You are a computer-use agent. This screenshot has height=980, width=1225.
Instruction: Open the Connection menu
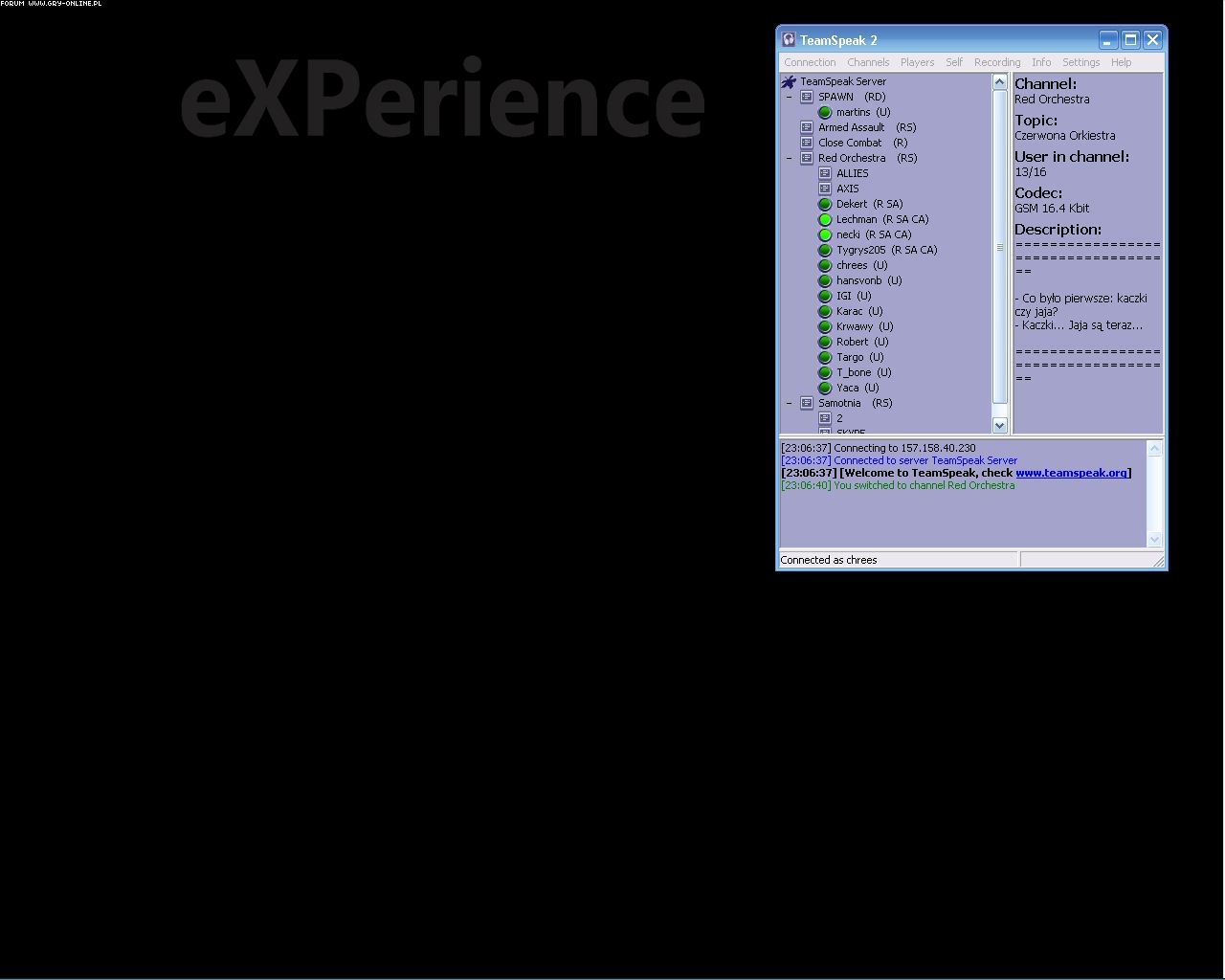click(810, 62)
